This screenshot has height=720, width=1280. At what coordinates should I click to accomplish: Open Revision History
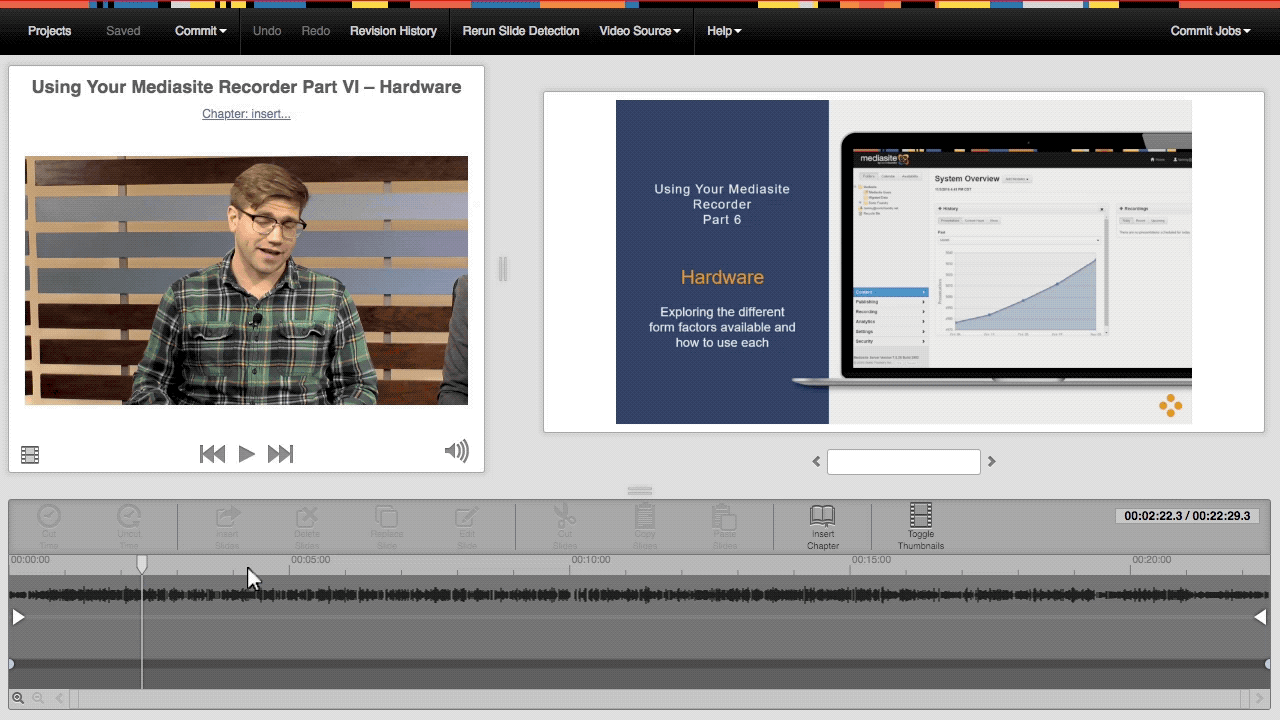coord(393,31)
